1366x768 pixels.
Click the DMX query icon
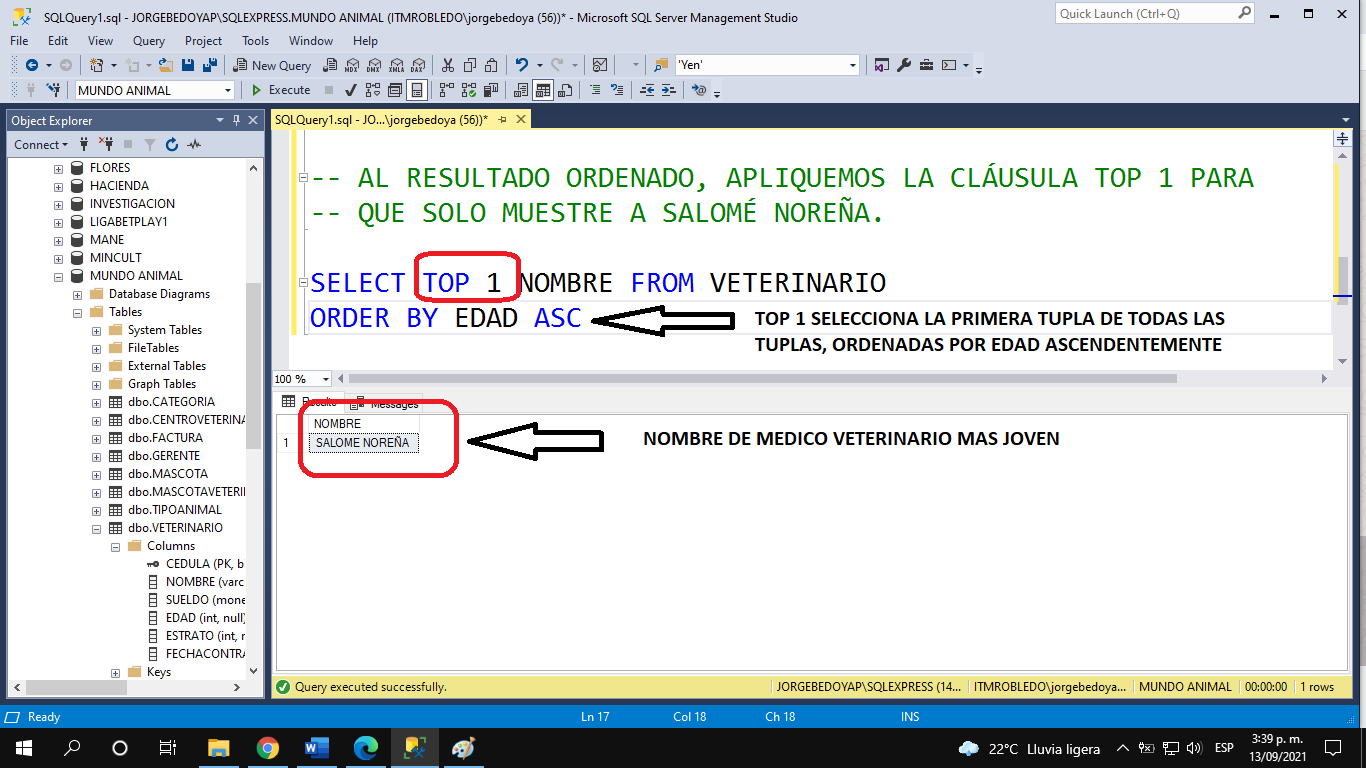tap(374, 65)
